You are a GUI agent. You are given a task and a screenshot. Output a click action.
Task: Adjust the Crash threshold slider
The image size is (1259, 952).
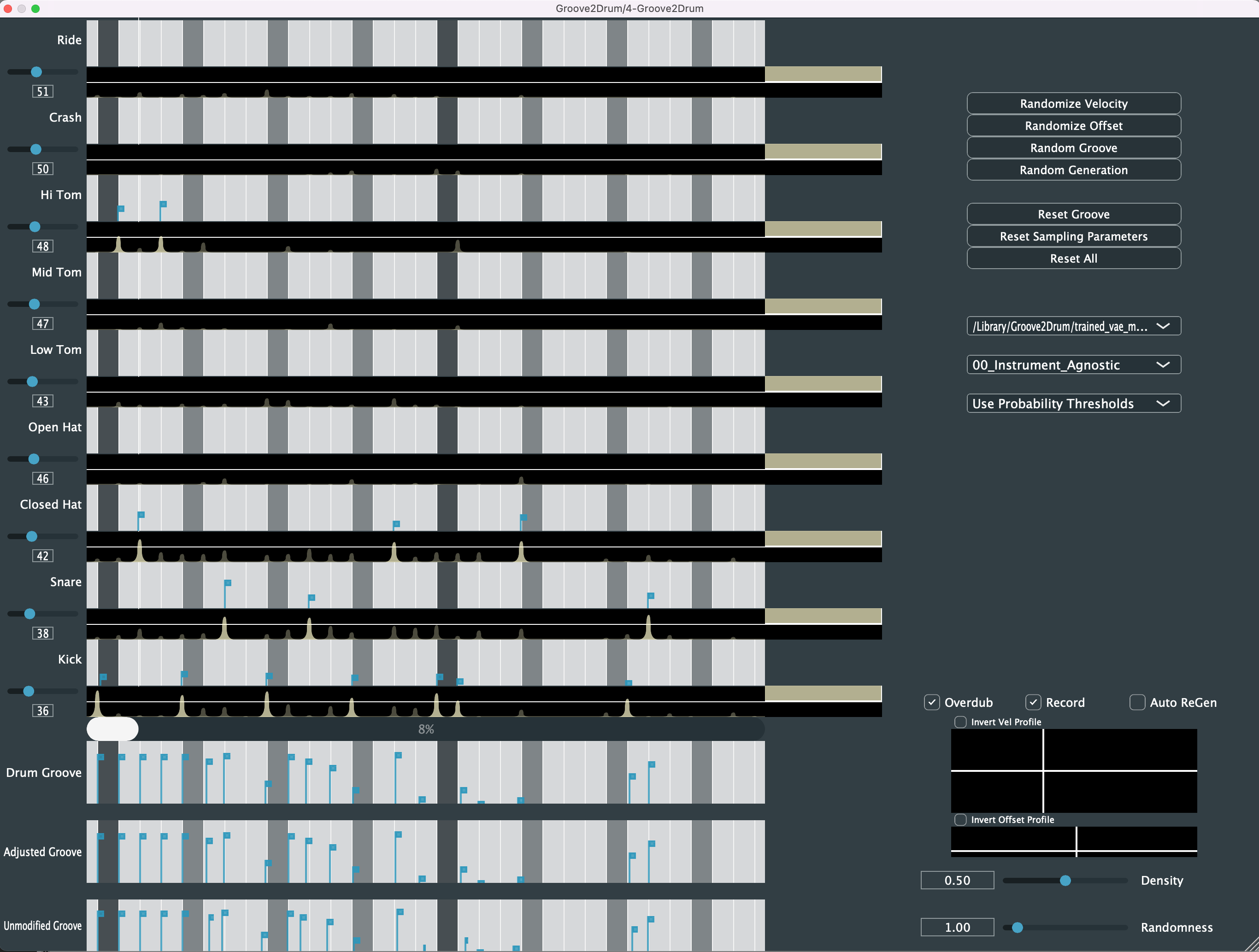pos(36,149)
